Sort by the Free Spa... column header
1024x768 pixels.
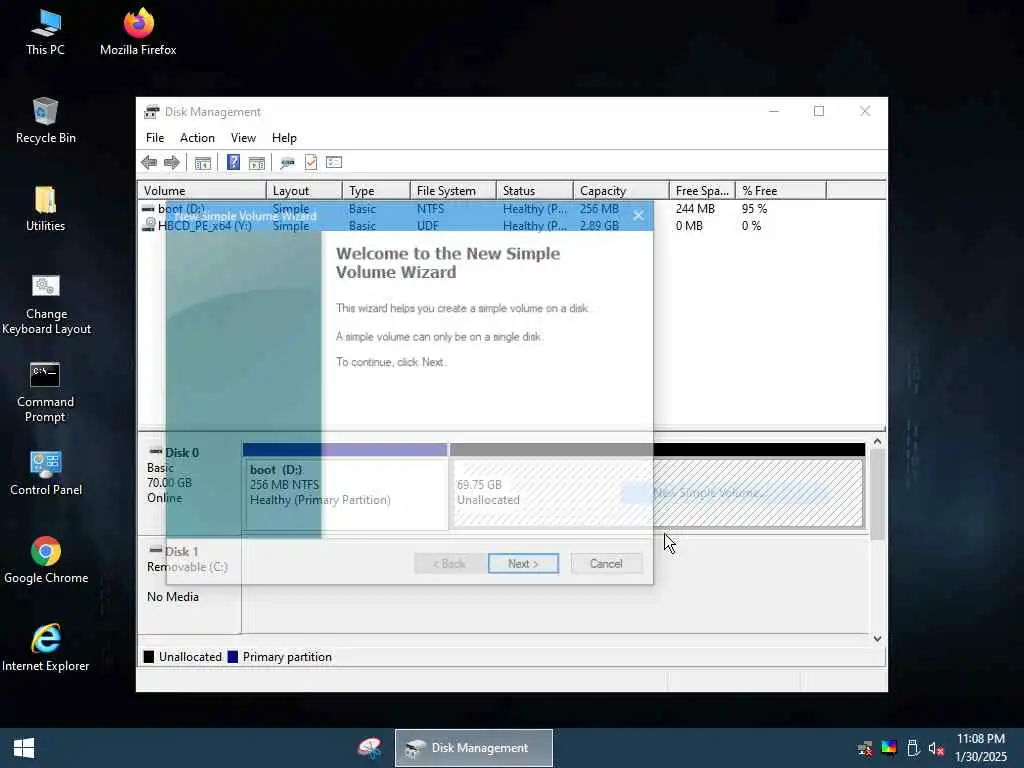[702, 191]
